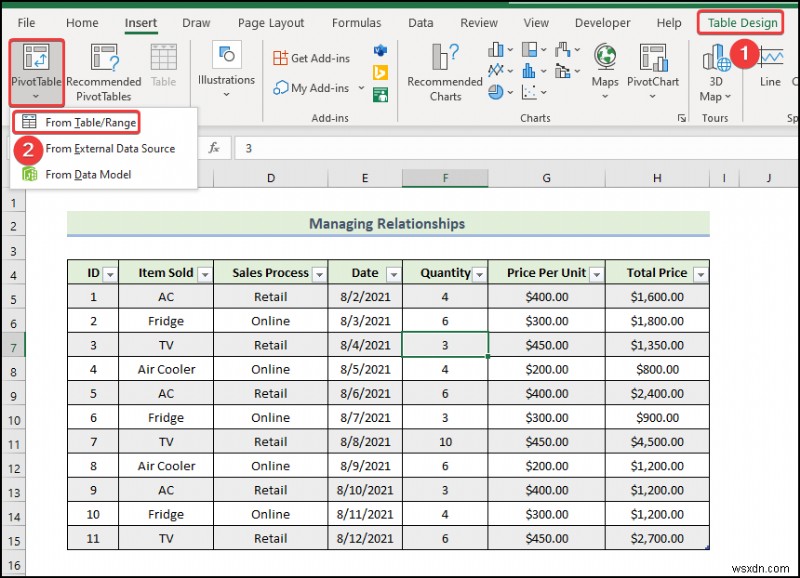The image size is (800, 578).
Task: Open the 3D Map tour button
Action: click(x=716, y=72)
